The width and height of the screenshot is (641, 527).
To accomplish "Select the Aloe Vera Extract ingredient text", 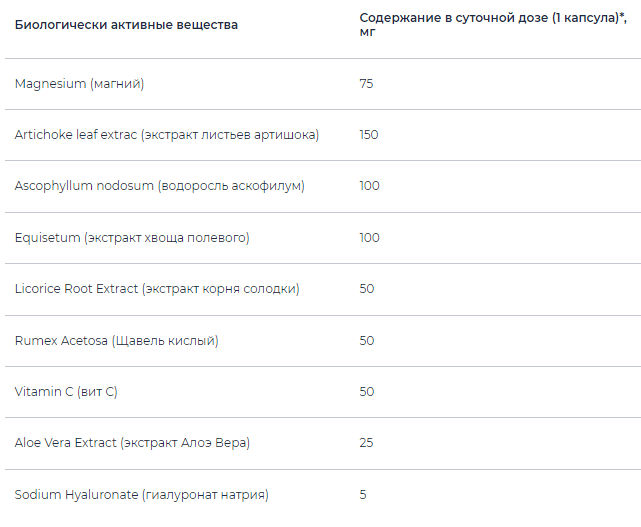I will (x=132, y=443).
